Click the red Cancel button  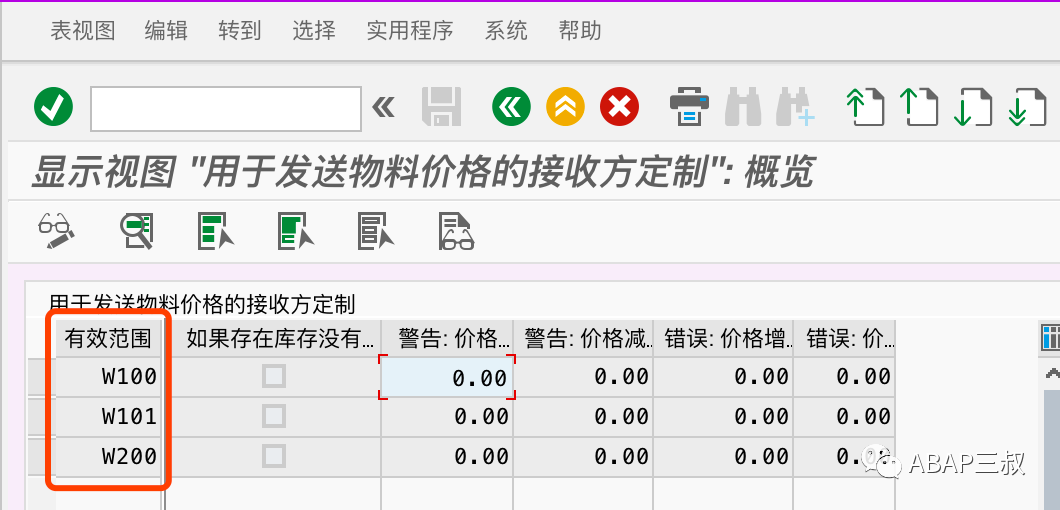(x=619, y=107)
